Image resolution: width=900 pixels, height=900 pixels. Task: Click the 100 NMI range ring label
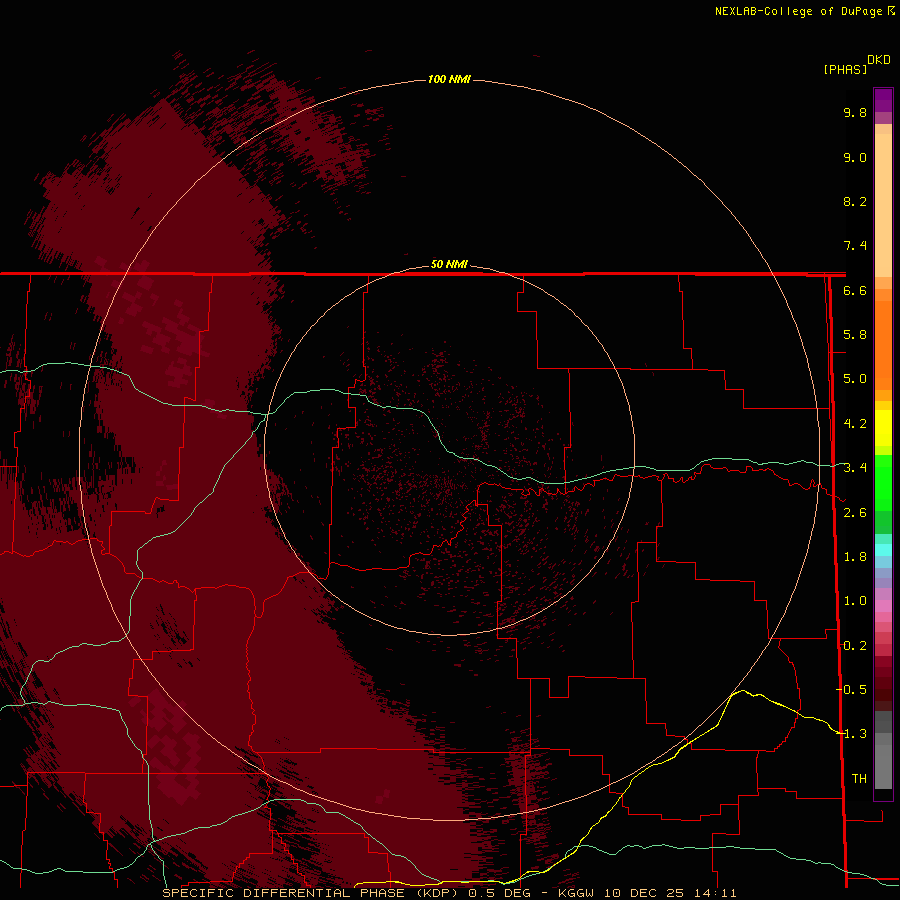[449, 79]
